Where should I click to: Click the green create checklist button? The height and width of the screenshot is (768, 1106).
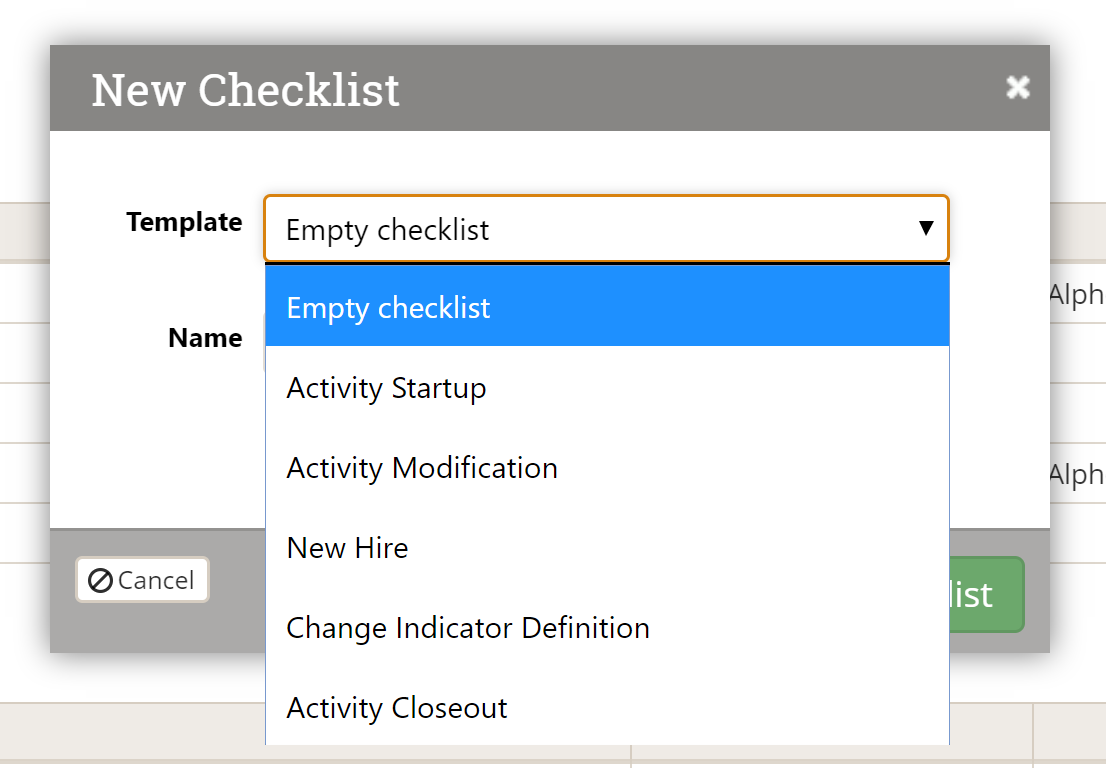[x=985, y=594]
